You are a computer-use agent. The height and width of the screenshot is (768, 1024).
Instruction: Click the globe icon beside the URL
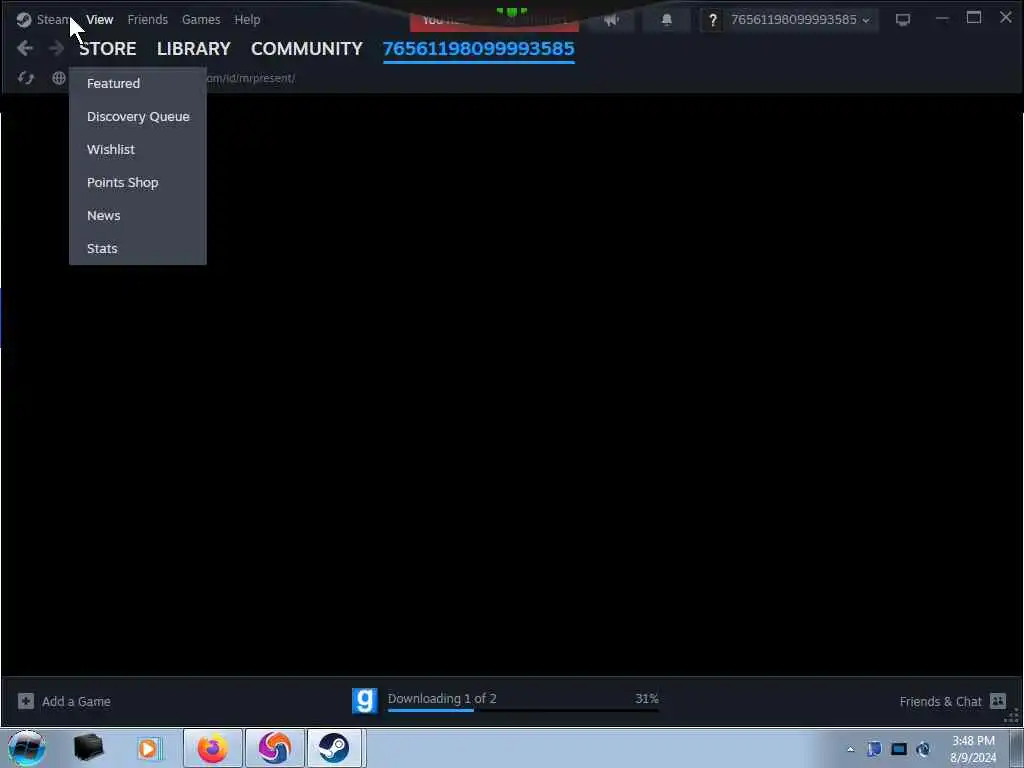click(x=59, y=78)
